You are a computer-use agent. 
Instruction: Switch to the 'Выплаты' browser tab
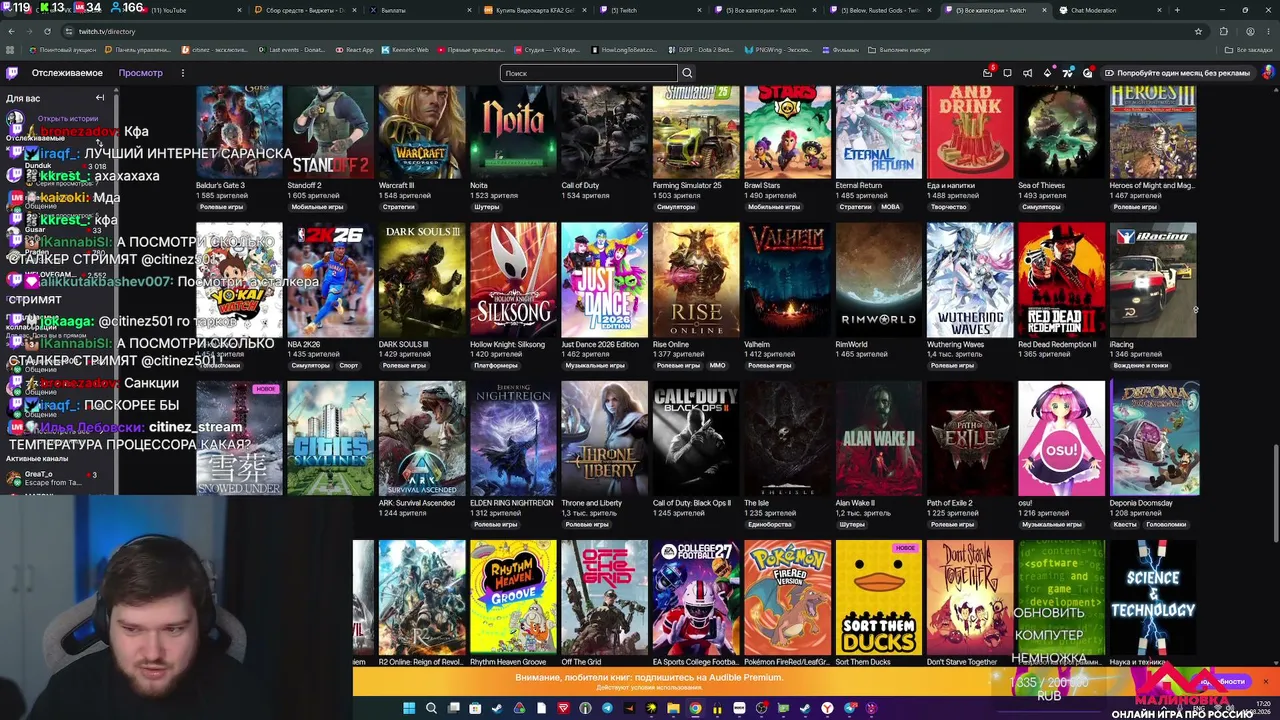tap(420, 10)
